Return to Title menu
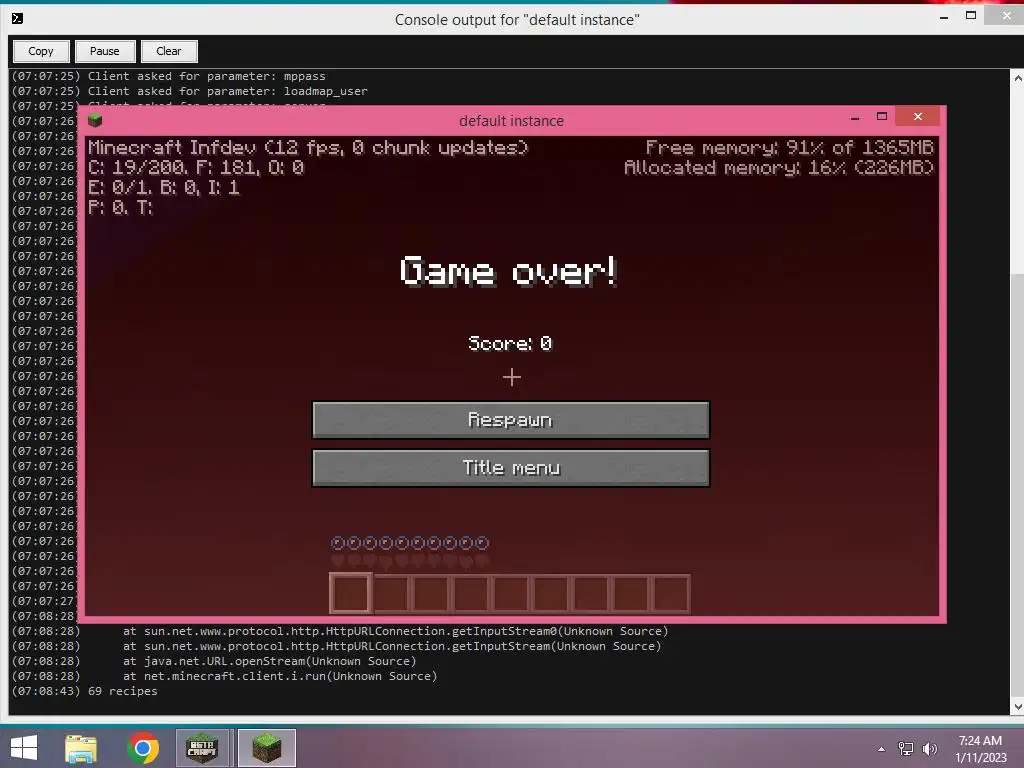1024x768 pixels. click(511, 468)
